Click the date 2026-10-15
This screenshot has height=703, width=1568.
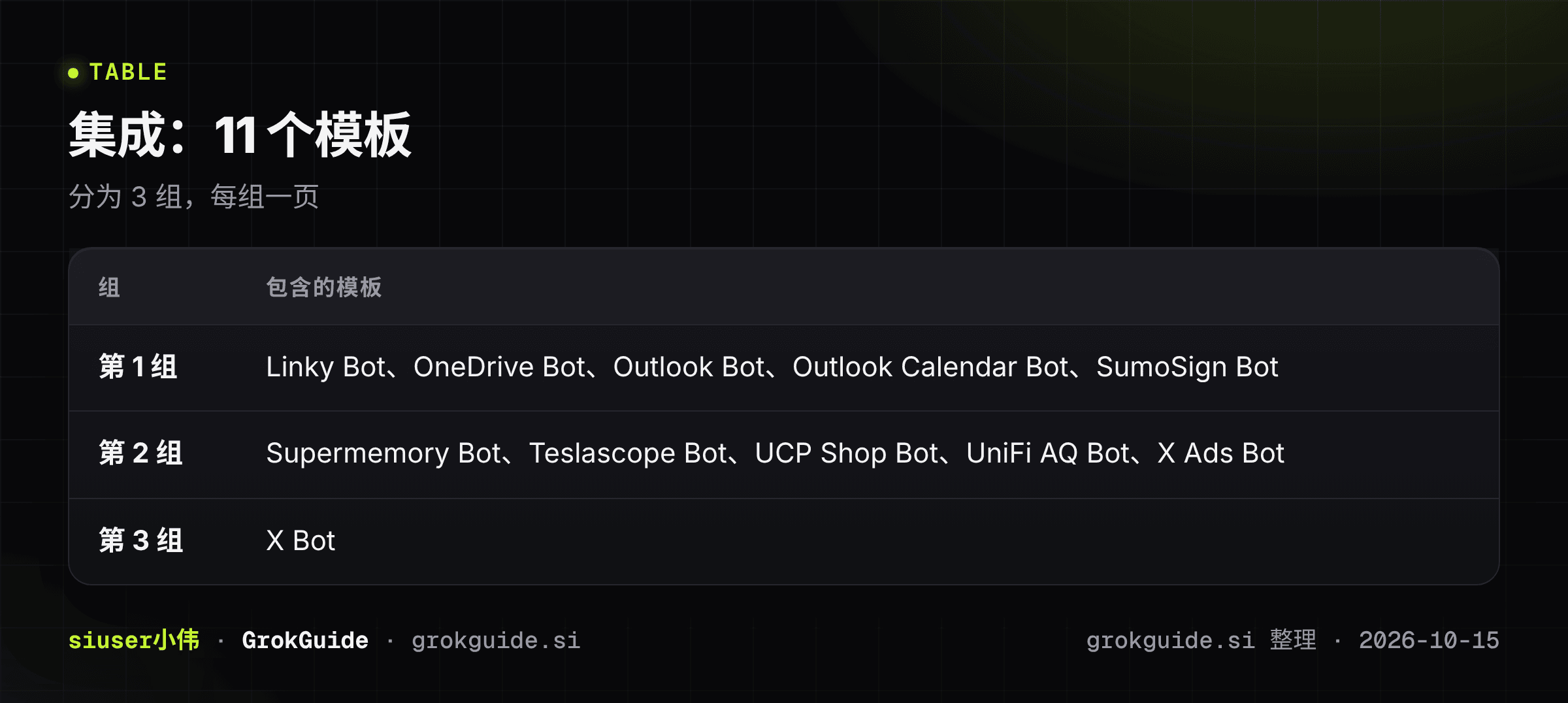1429,640
